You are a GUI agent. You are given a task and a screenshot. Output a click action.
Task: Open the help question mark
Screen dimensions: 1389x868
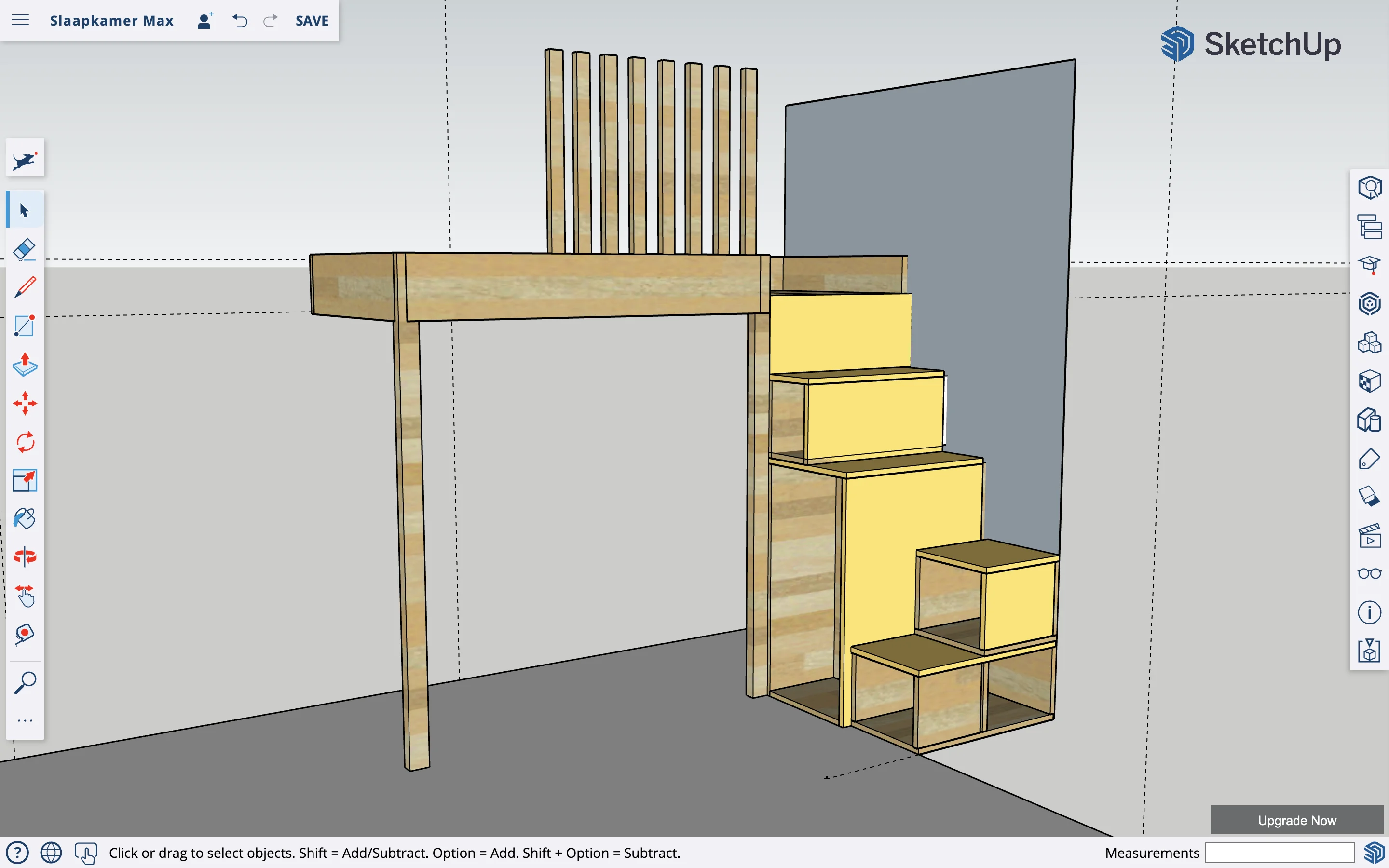17,853
